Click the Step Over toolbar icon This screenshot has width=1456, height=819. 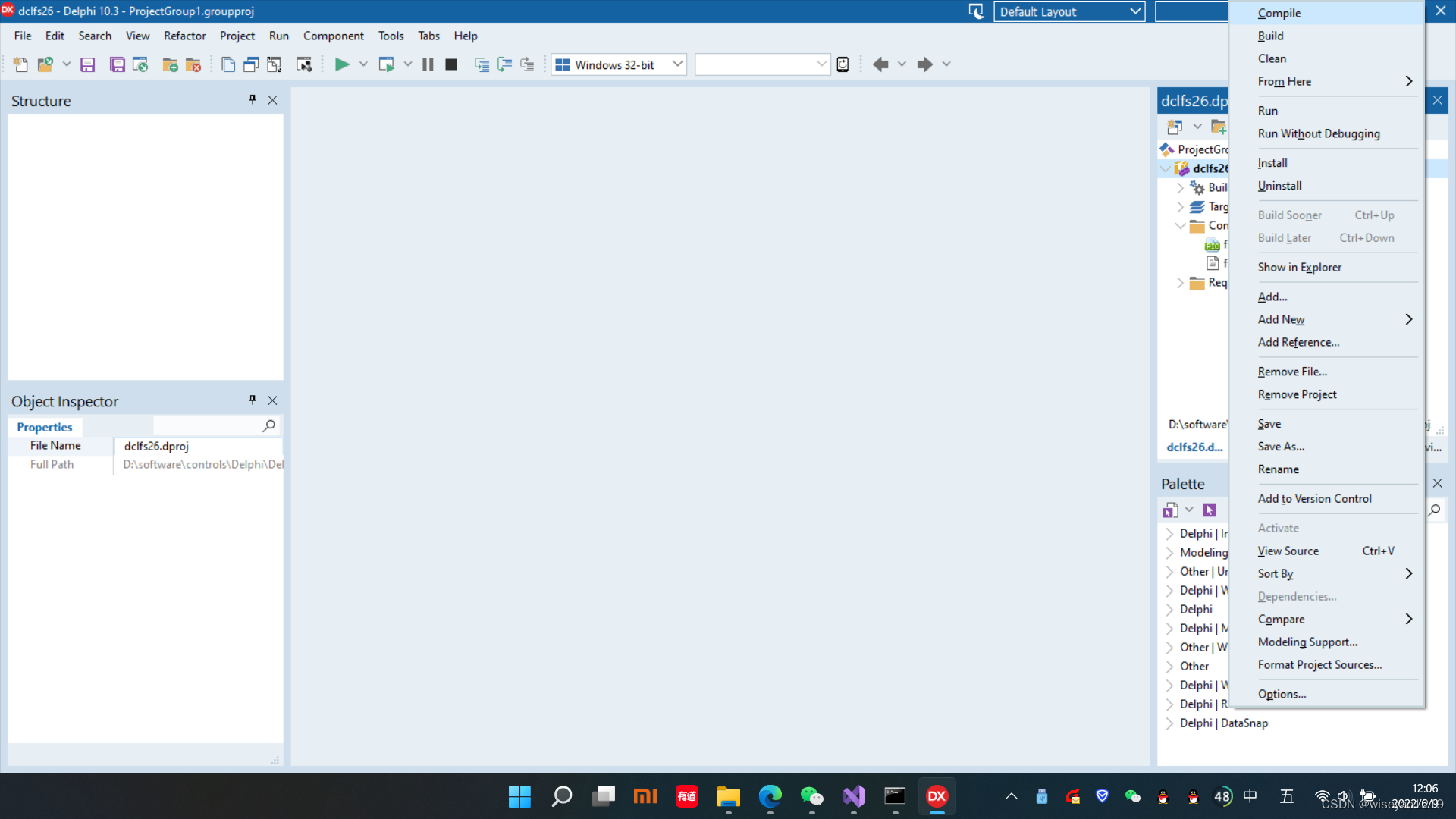tap(504, 64)
